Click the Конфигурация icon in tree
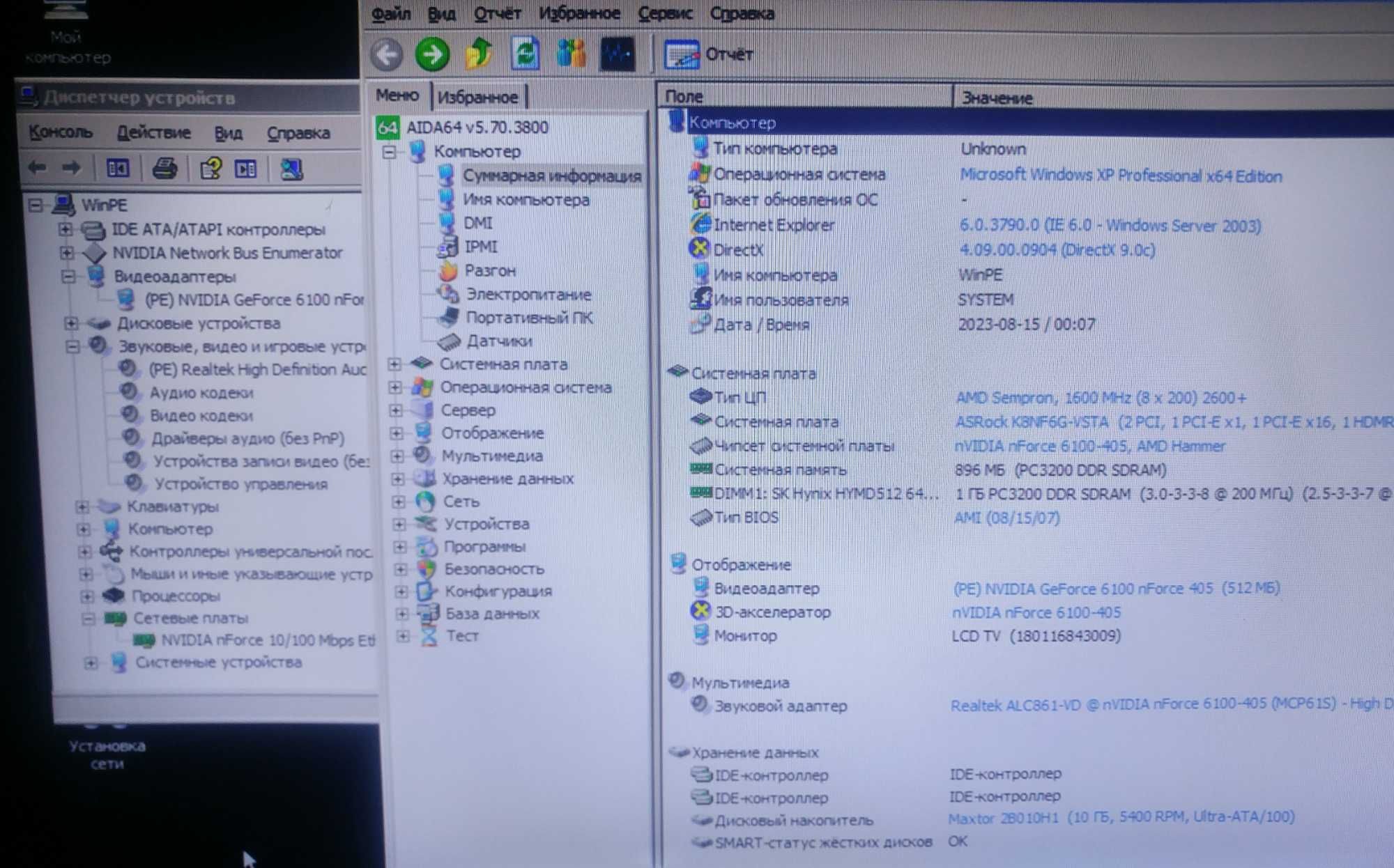1394x868 pixels. click(x=427, y=591)
